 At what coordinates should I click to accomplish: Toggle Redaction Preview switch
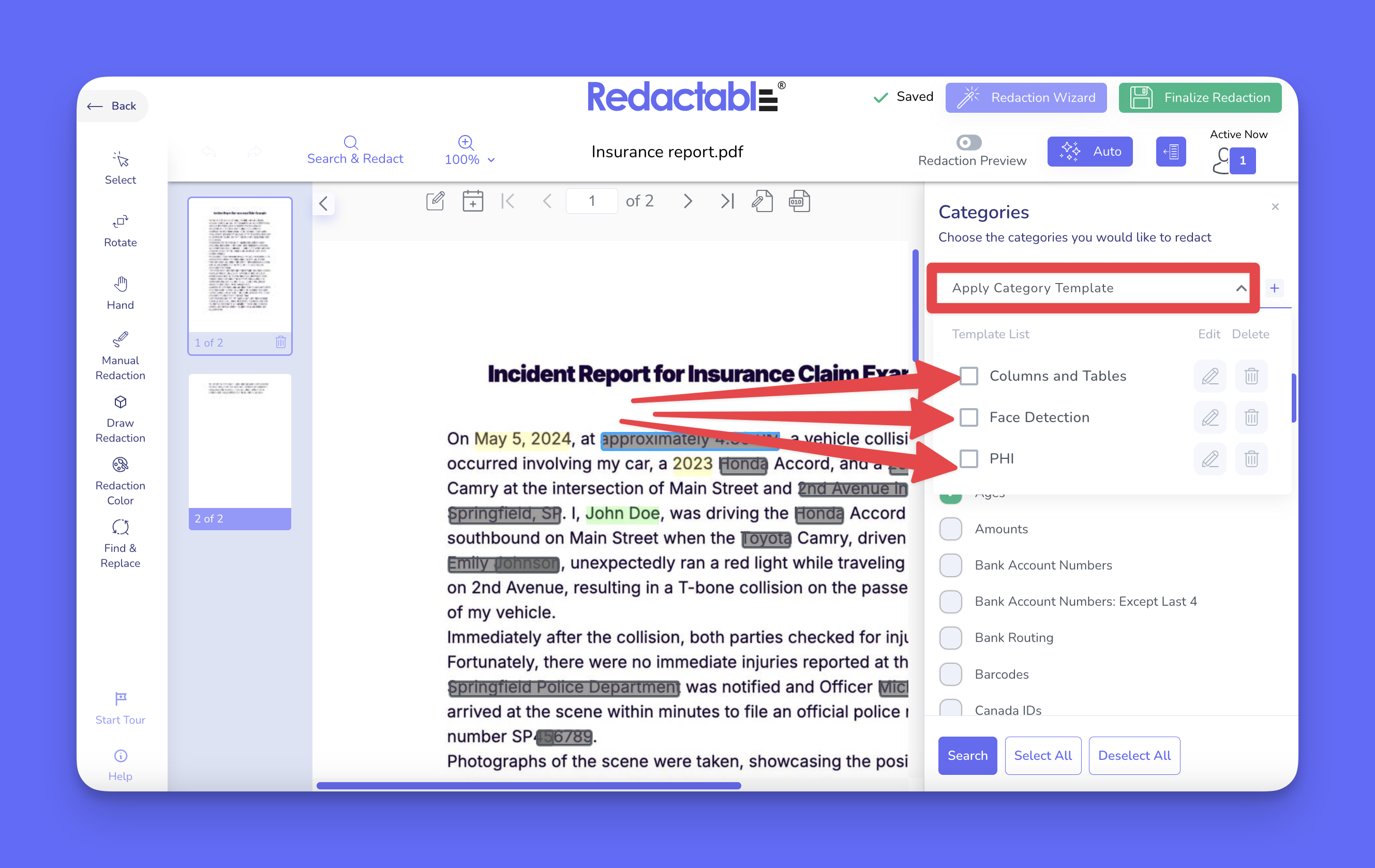coord(968,142)
